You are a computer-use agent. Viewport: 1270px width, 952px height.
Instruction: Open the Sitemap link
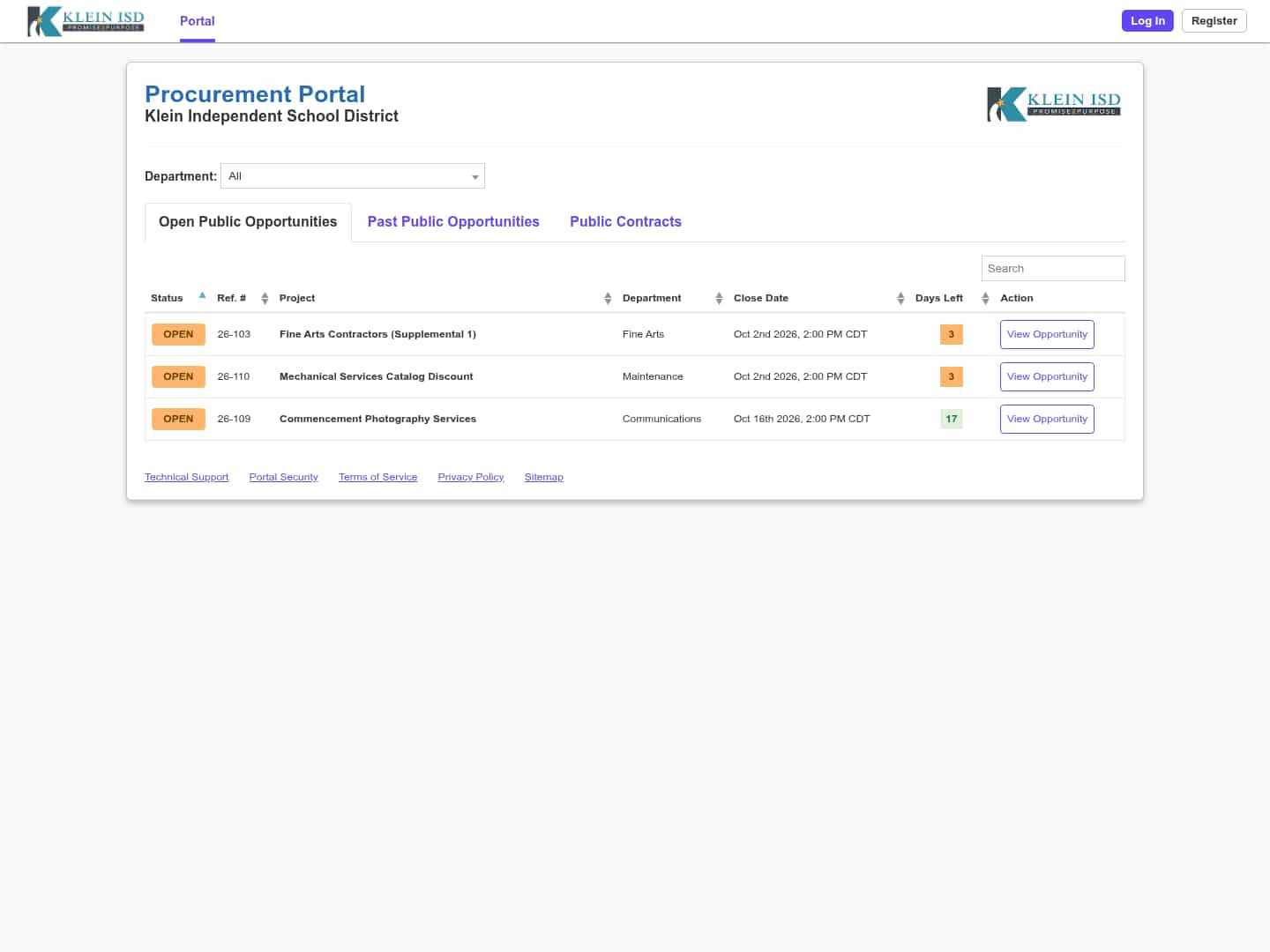coord(543,477)
